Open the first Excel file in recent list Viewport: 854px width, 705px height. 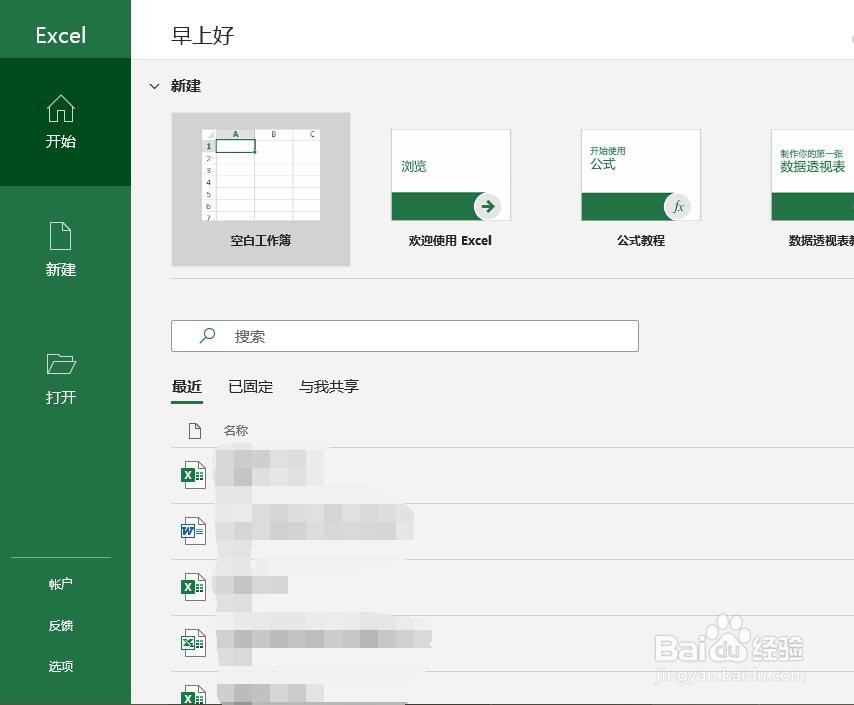click(x=193, y=475)
